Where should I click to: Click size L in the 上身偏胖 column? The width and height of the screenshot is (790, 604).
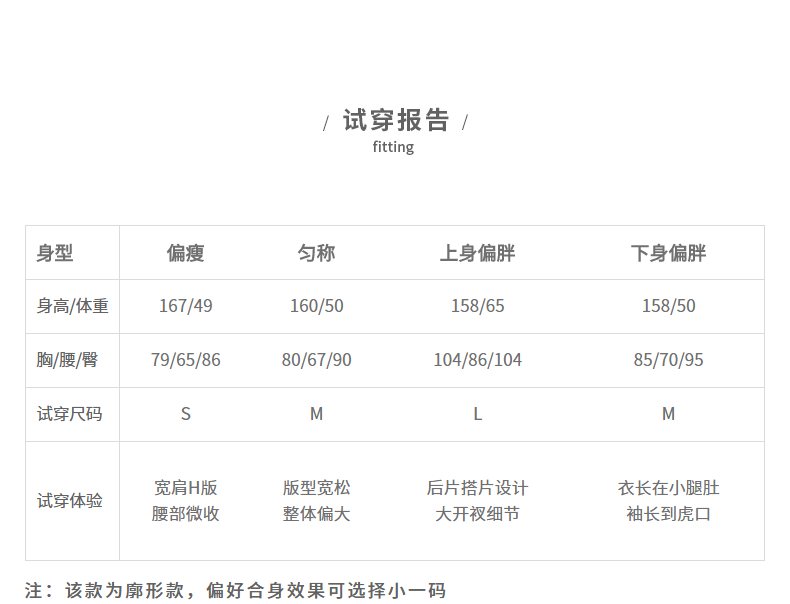tap(477, 414)
